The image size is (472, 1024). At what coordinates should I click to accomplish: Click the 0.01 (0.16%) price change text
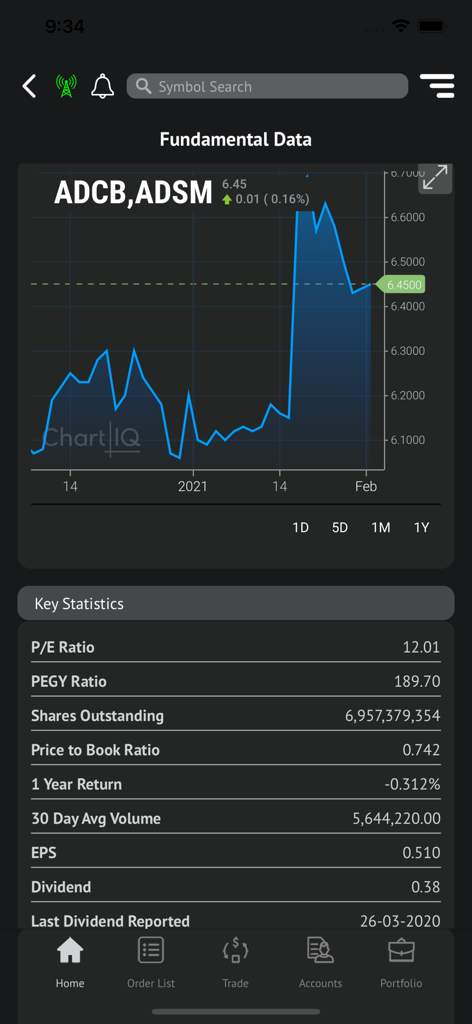point(272,199)
